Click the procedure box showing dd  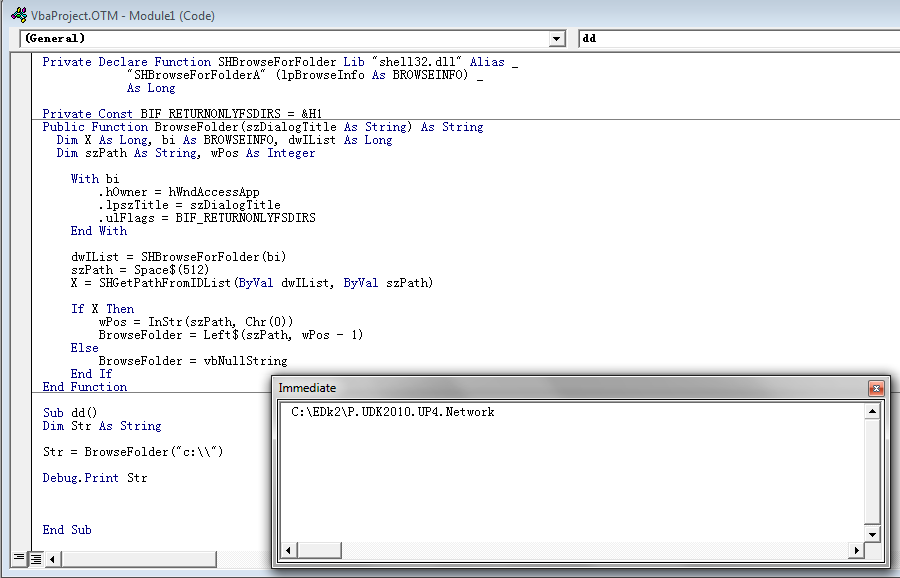[739, 38]
